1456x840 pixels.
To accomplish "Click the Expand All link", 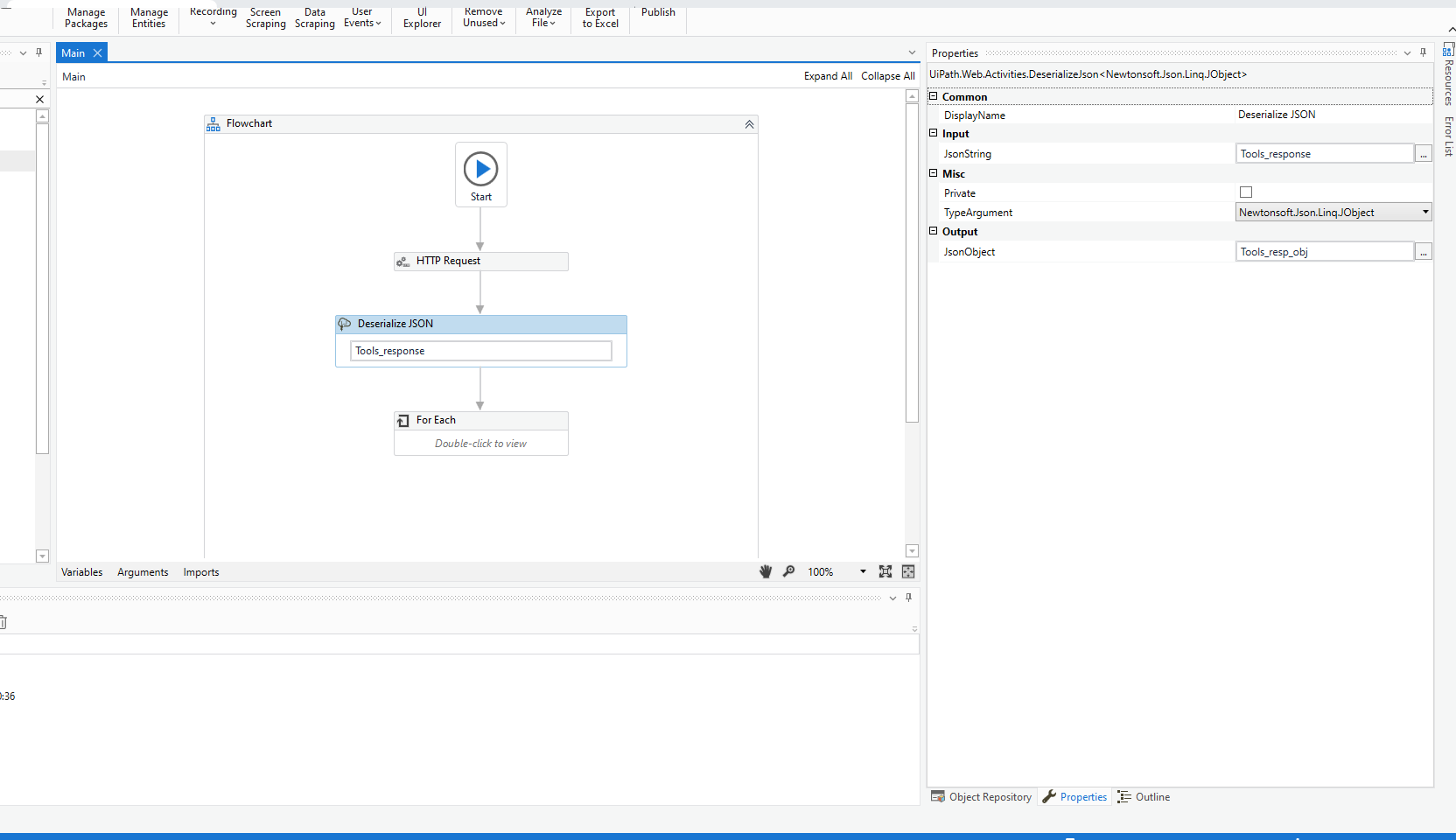I will point(827,76).
